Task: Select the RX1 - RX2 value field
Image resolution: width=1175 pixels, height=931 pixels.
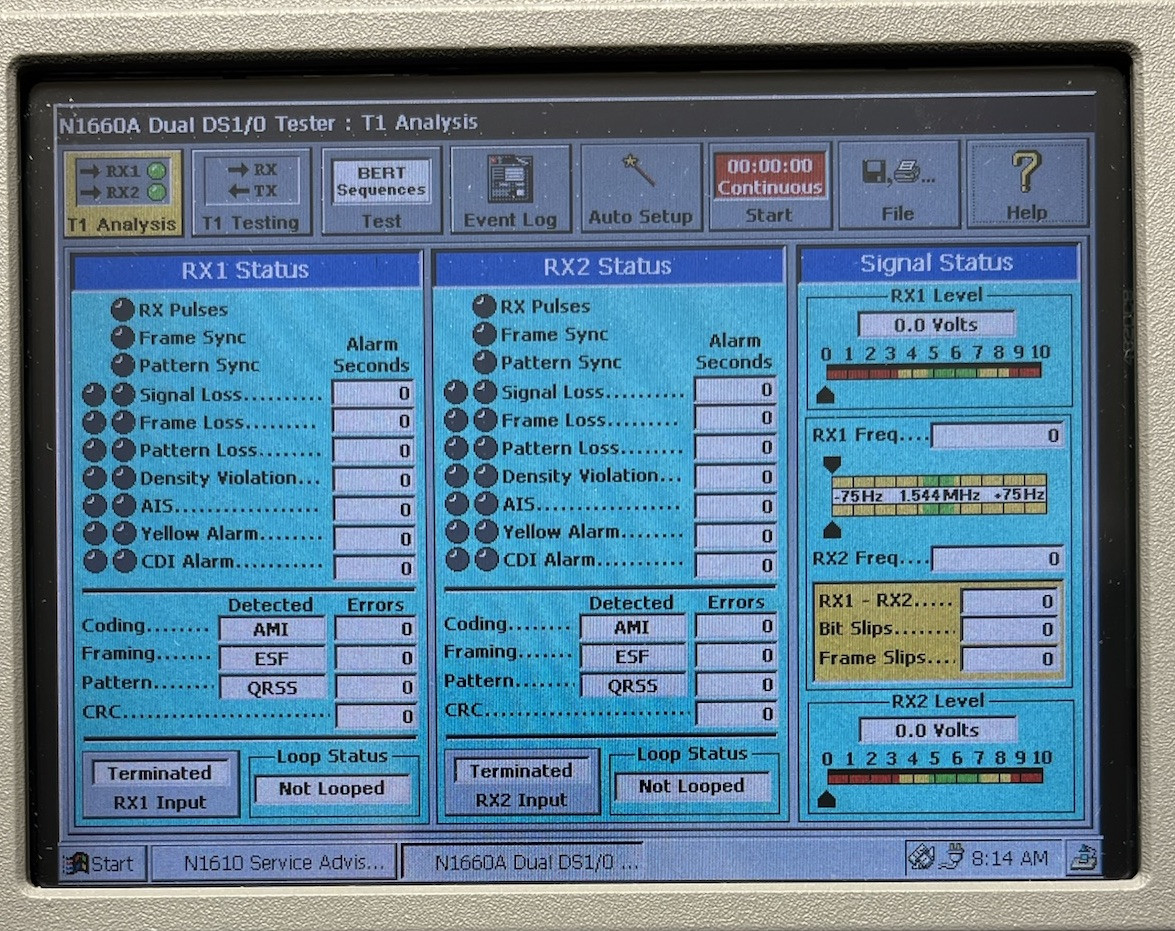Action: pyautogui.click(x=1009, y=601)
